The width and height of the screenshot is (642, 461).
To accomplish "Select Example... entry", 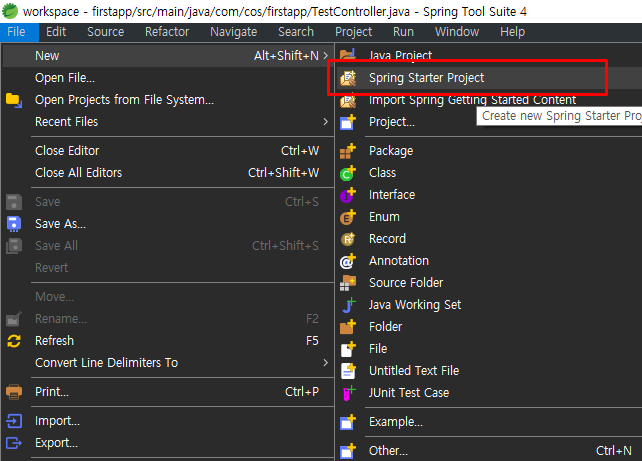I will (x=489, y=422).
